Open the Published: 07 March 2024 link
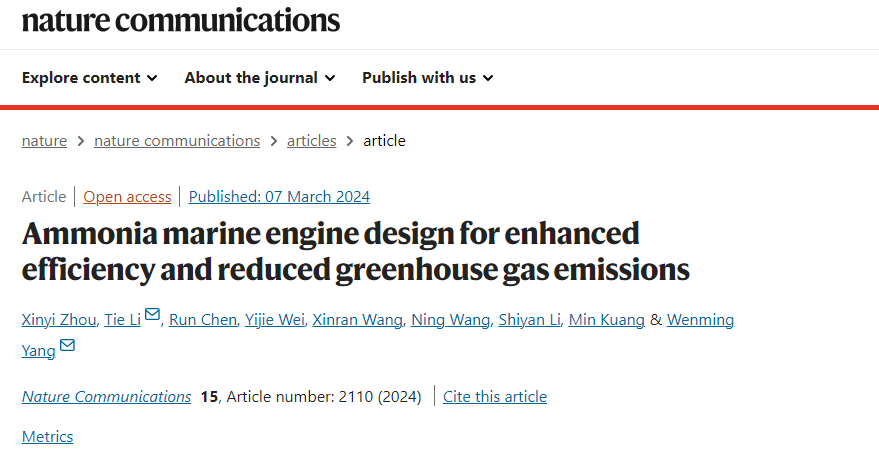The height and width of the screenshot is (464, 879). coord(279,197)
